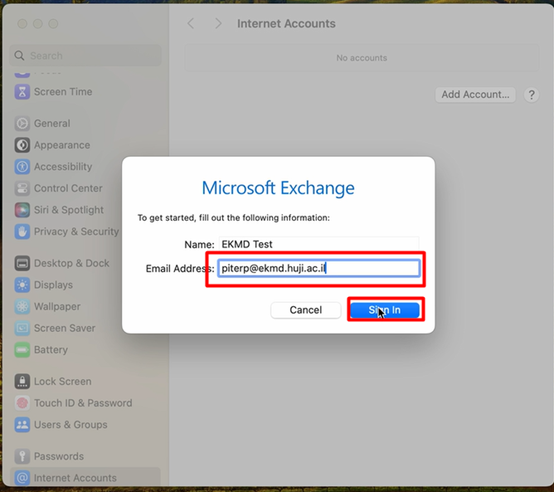This screenshot has width=554, height=492.
Task: Click the Wallpaper flower icon
Action: pos(22,307)
